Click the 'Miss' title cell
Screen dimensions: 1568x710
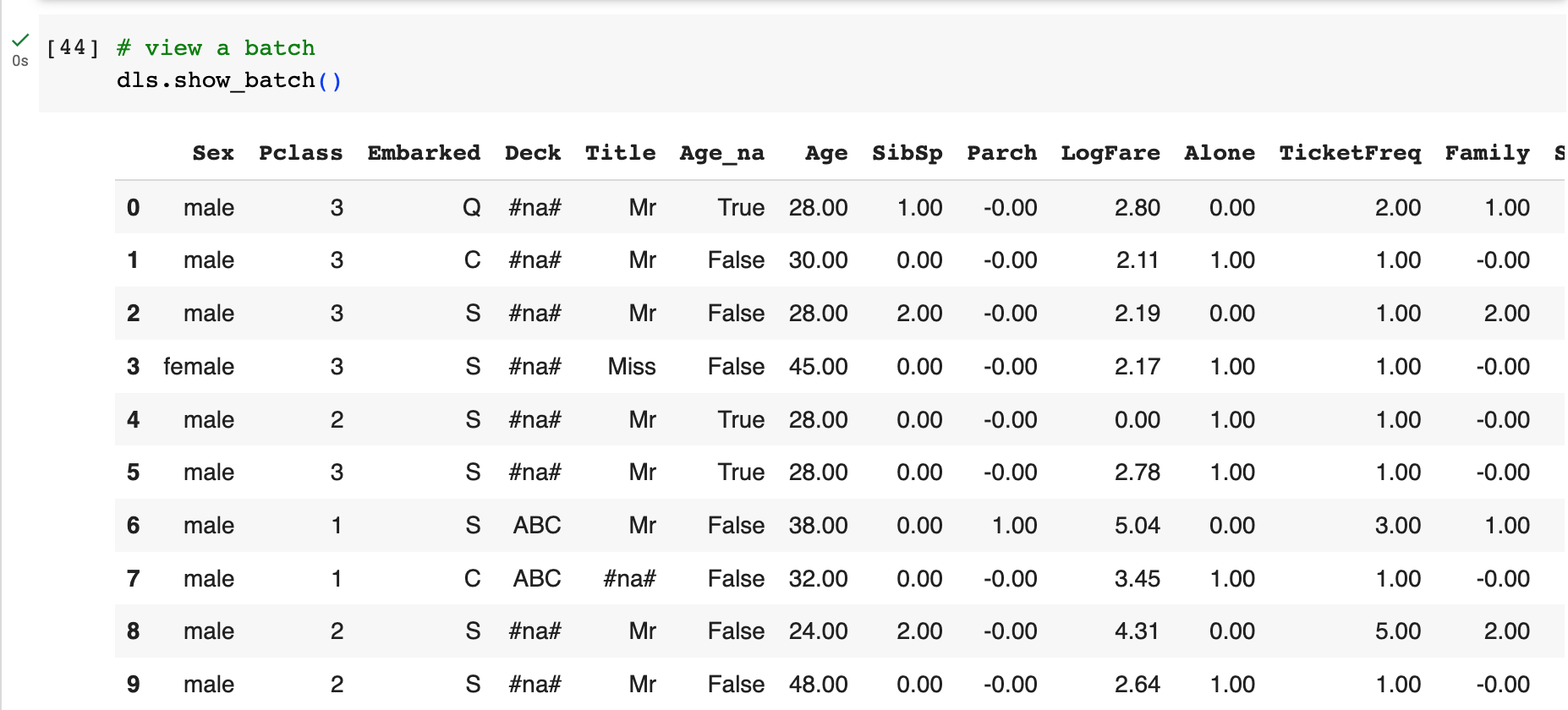pos(632,367)
